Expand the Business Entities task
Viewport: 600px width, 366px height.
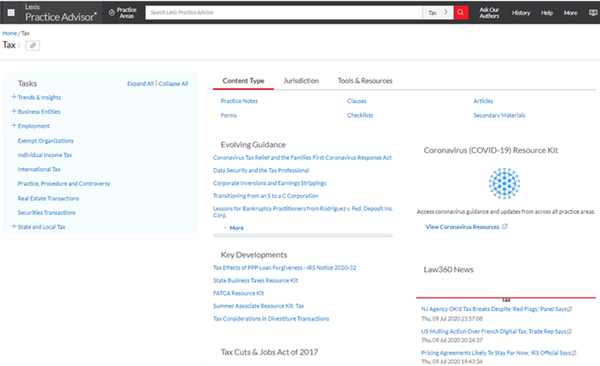pyautogui.click(x=14, y=111)
